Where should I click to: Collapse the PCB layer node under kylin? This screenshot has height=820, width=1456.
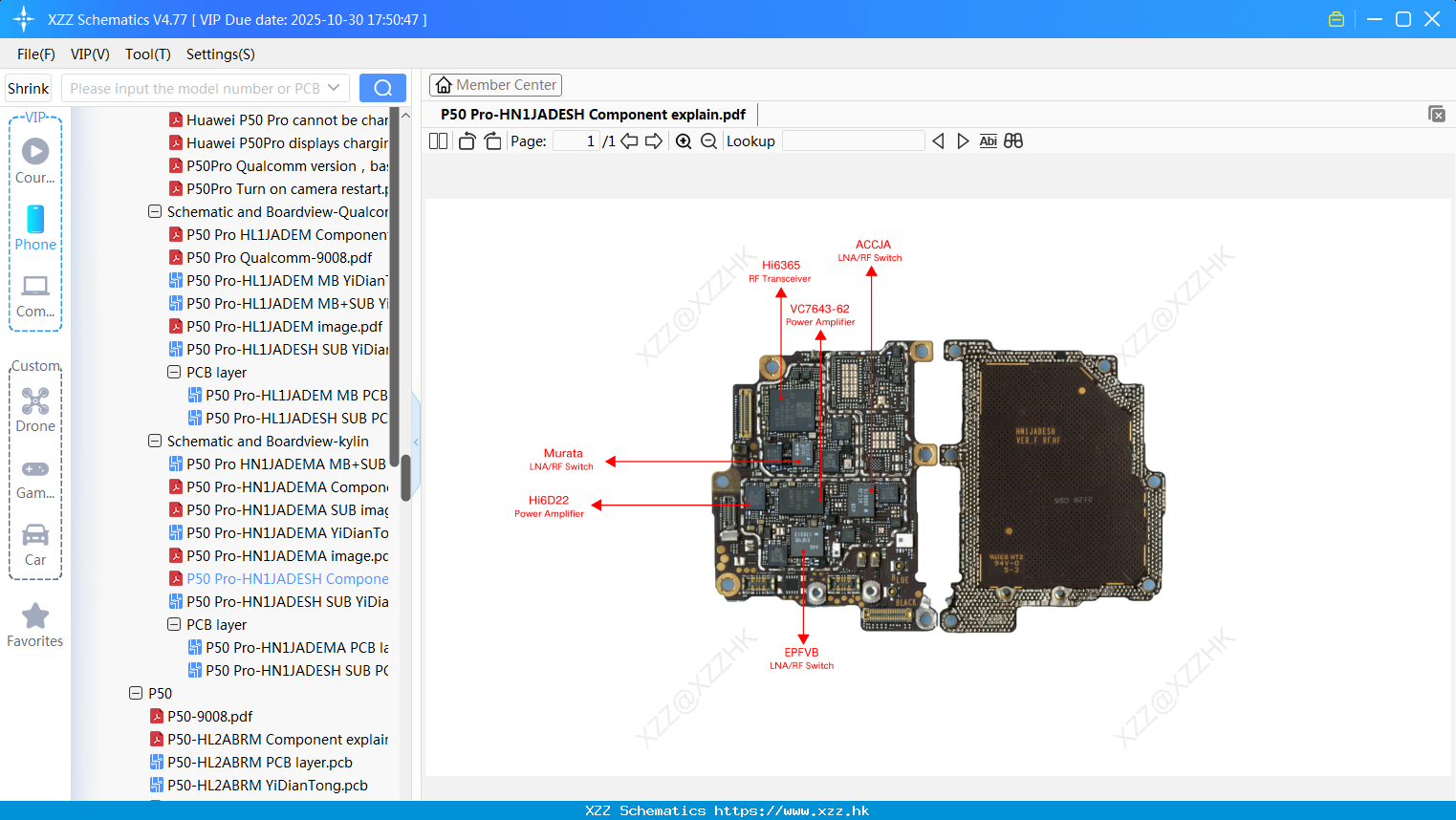(x=174, y=624)
